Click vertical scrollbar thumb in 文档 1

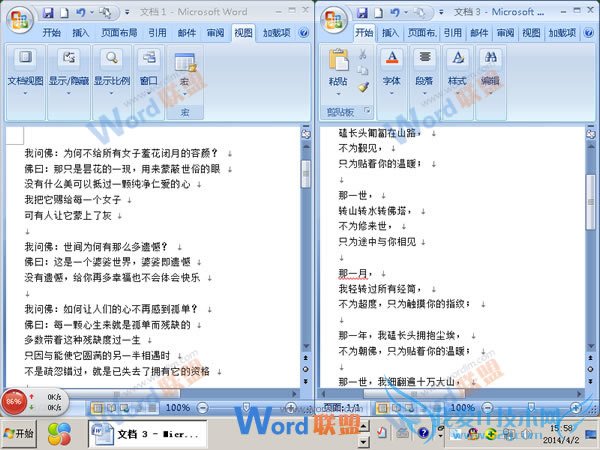pos(306,174)
